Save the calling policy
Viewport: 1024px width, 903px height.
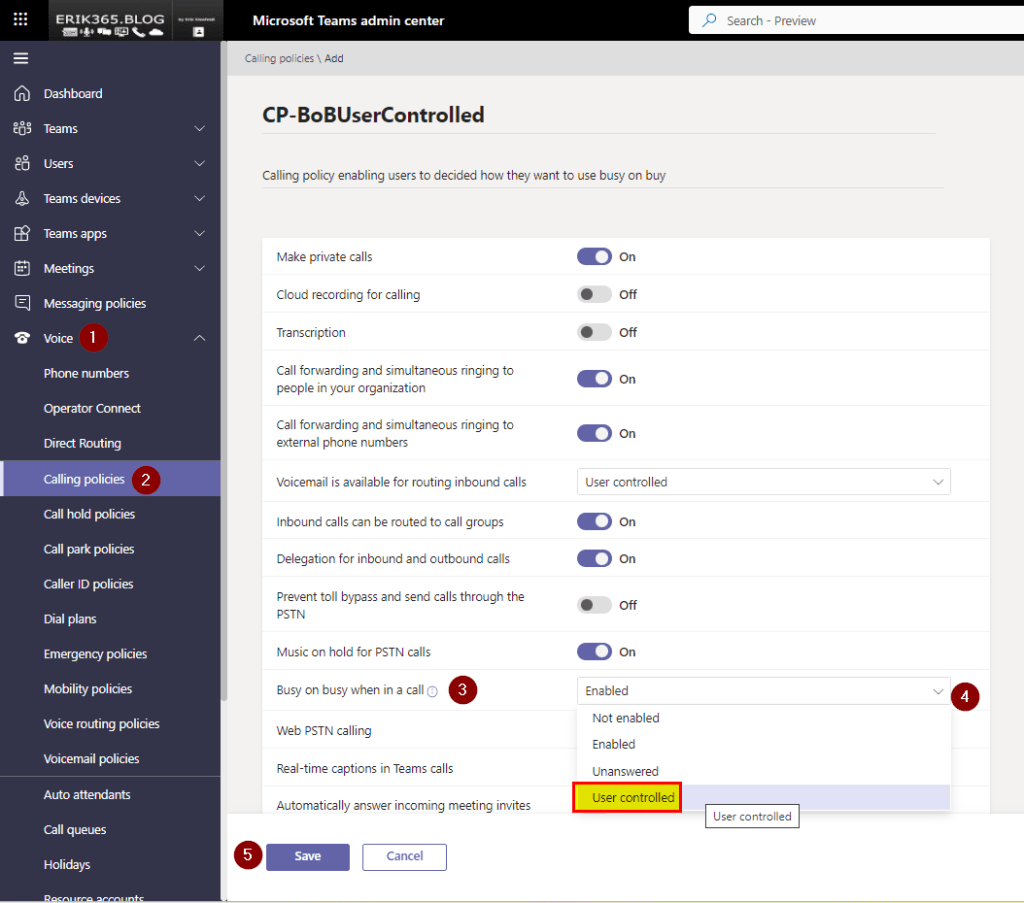(307, 857)
